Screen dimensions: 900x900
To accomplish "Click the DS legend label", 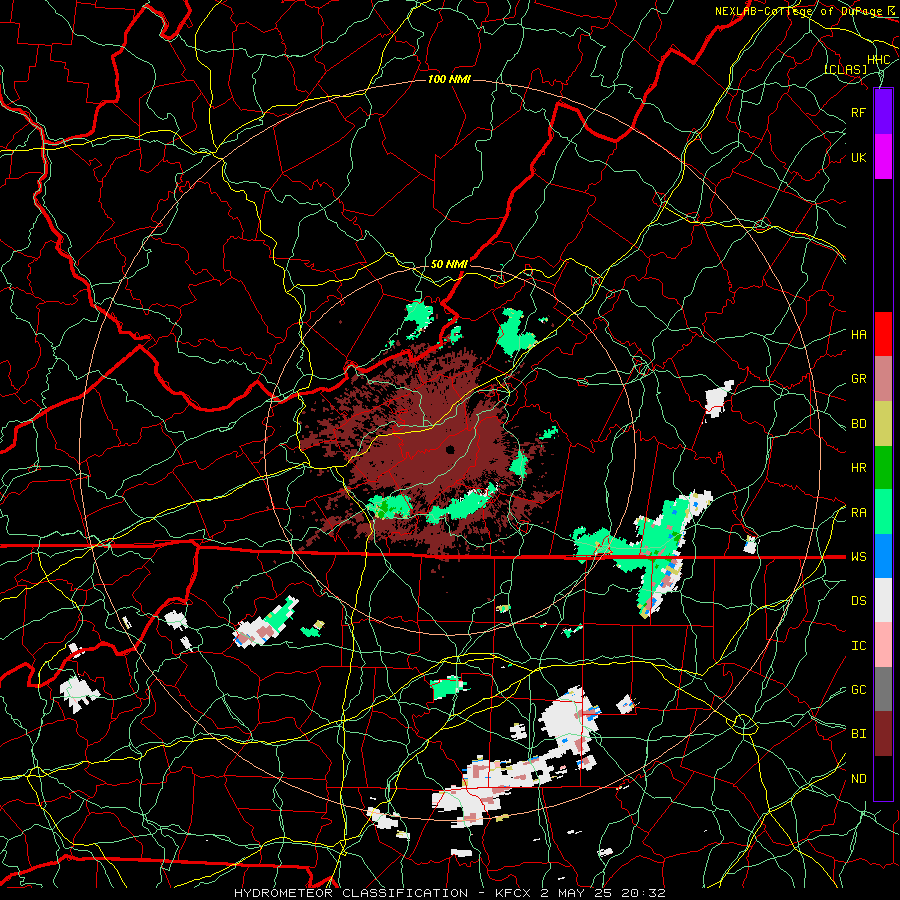I will click(x=859, y=601).
